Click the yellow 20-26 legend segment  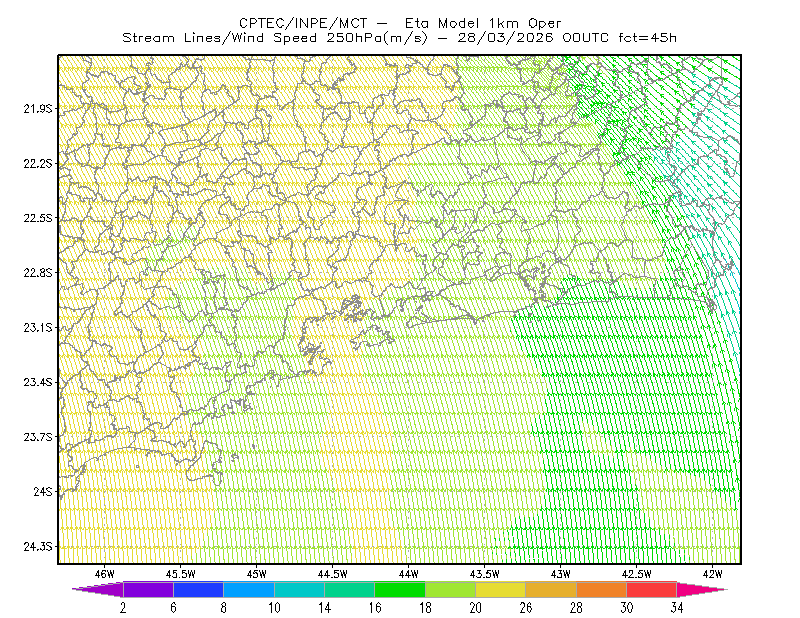(501, 589)
